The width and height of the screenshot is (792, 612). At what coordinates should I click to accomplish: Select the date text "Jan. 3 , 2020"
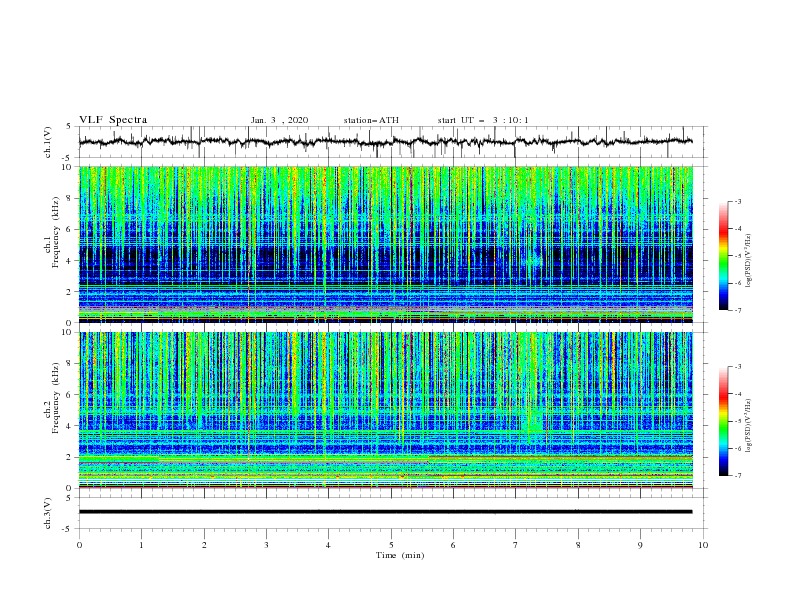pos(279,120)
